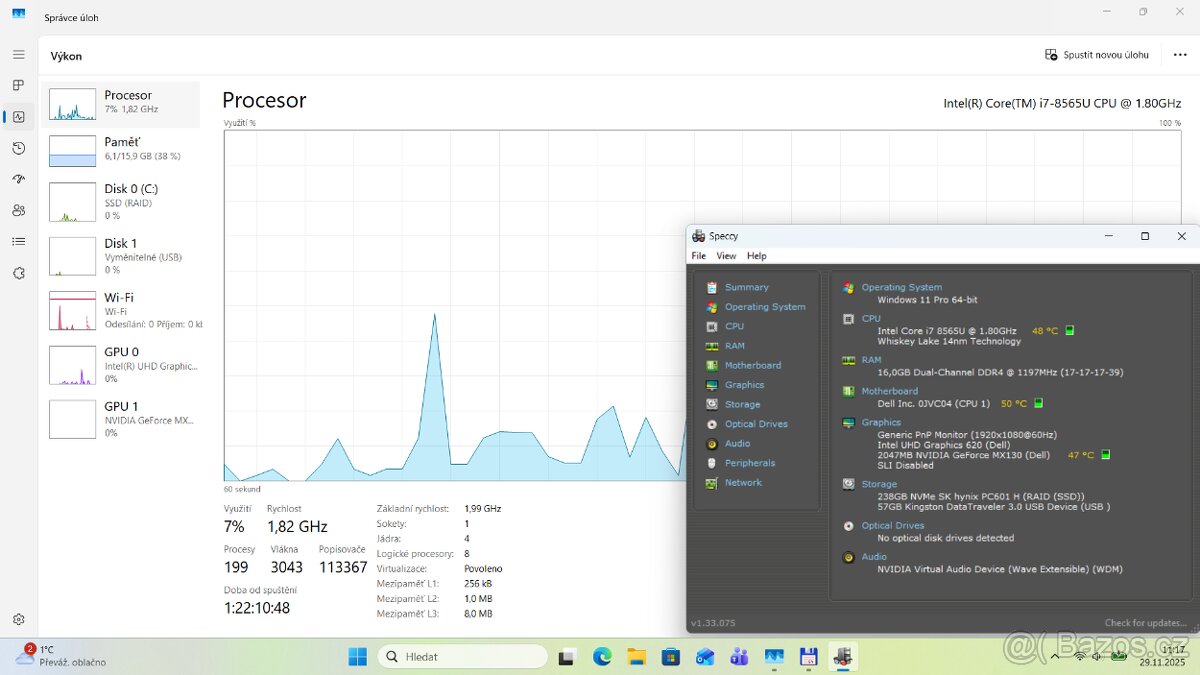Expand the Task Manager hamburger navigation menu

point(18,55)
